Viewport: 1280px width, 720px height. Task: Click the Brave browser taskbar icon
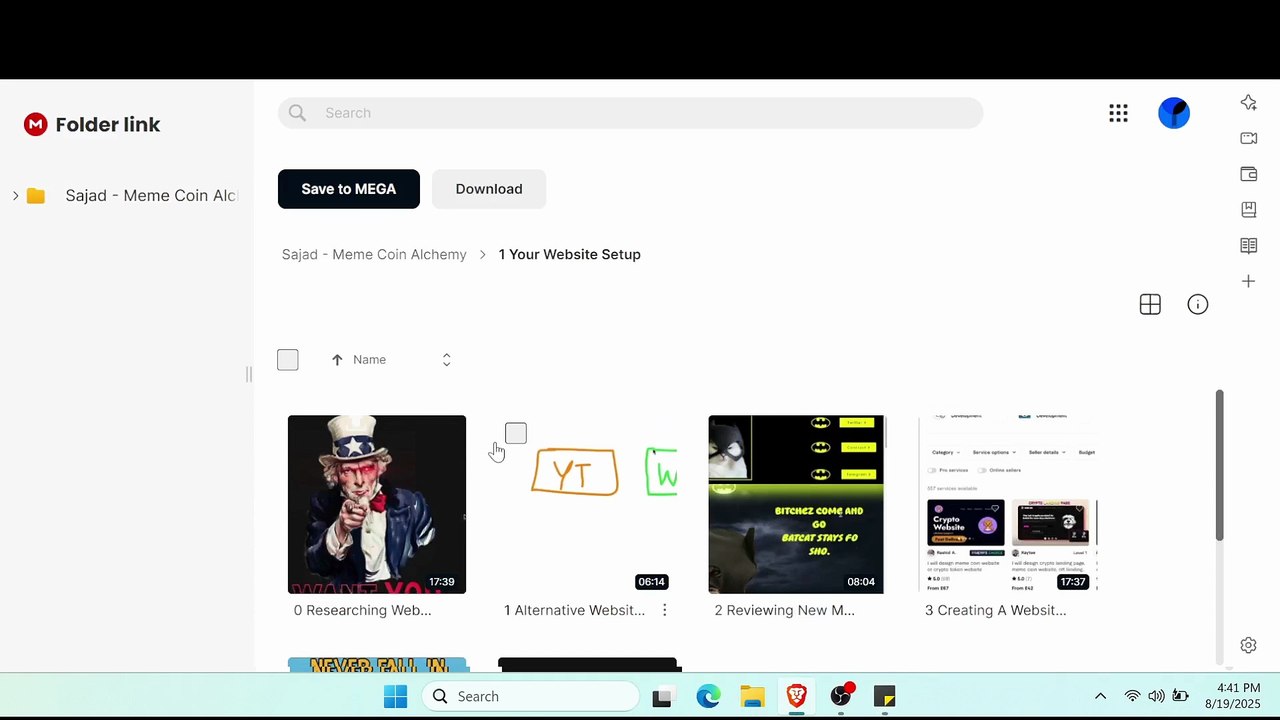point(797,696)
